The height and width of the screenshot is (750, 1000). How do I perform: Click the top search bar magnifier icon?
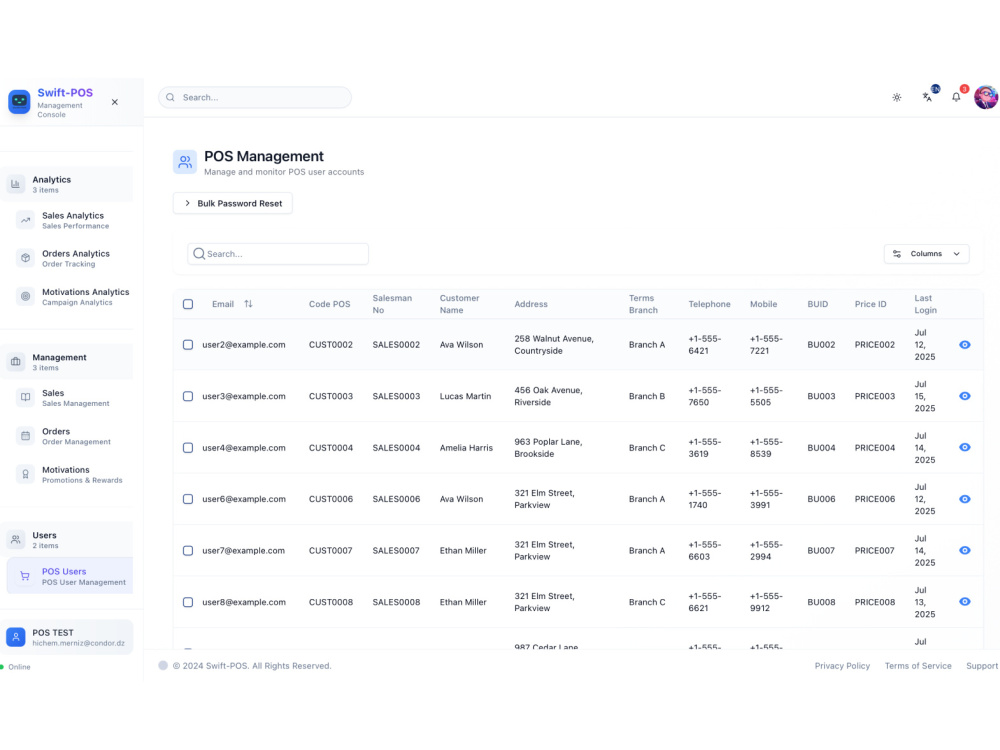coord(170,98)
